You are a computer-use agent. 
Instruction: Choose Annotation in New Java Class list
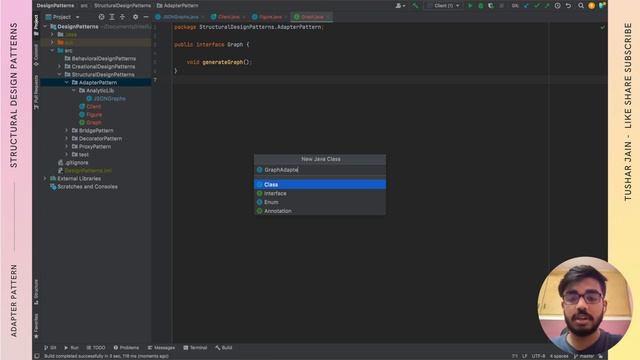320,211
